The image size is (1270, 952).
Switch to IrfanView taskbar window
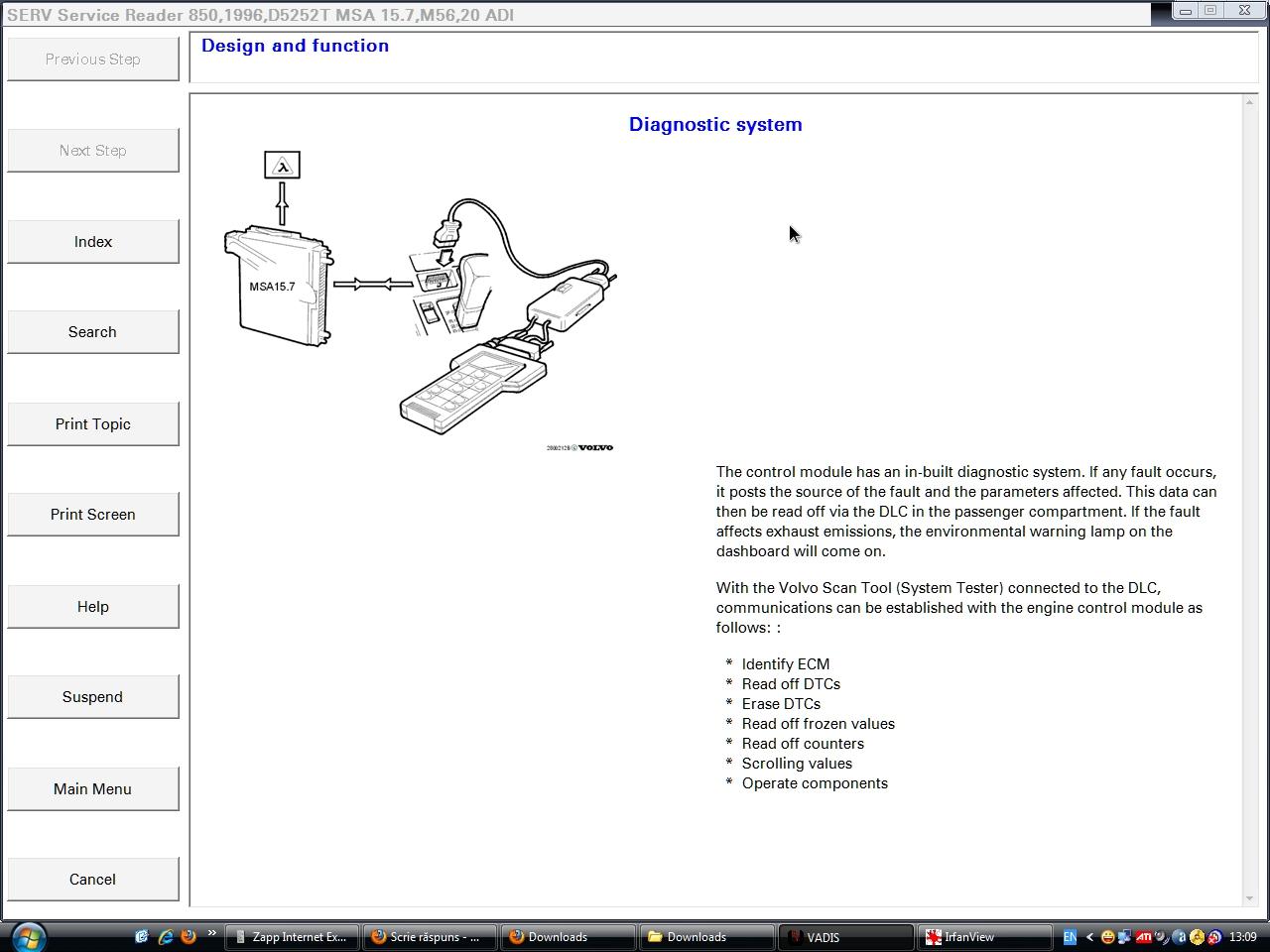984,937
